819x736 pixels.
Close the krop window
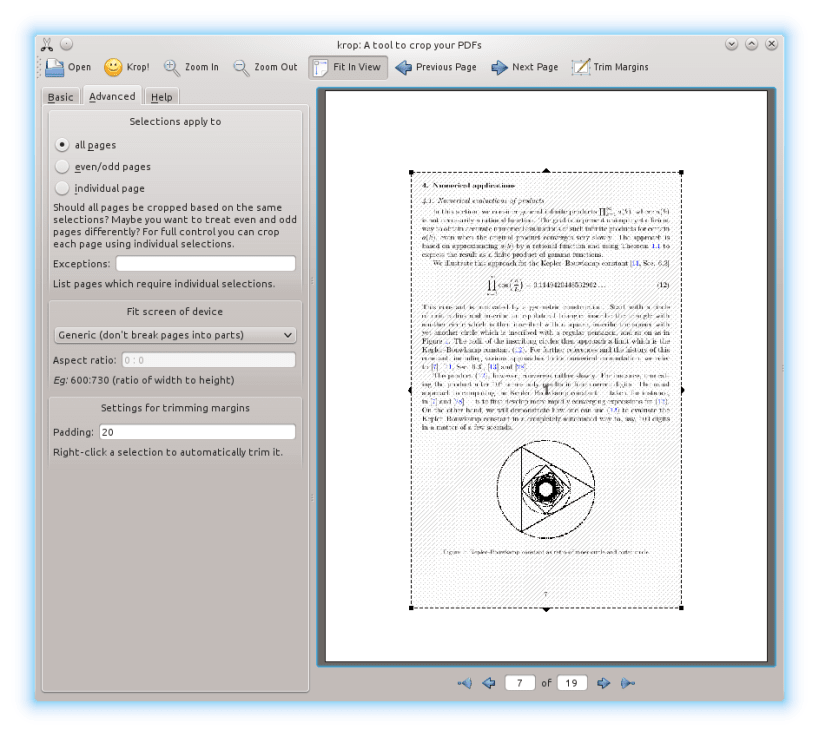pos(771,44)
